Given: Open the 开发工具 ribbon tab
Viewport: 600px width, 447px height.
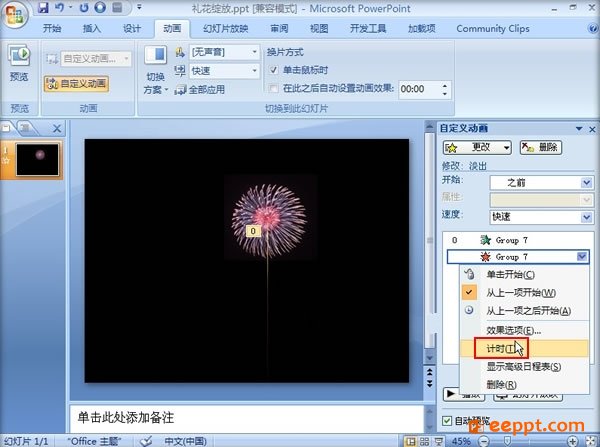Looking at the screenshot, I should pos(368,28).
